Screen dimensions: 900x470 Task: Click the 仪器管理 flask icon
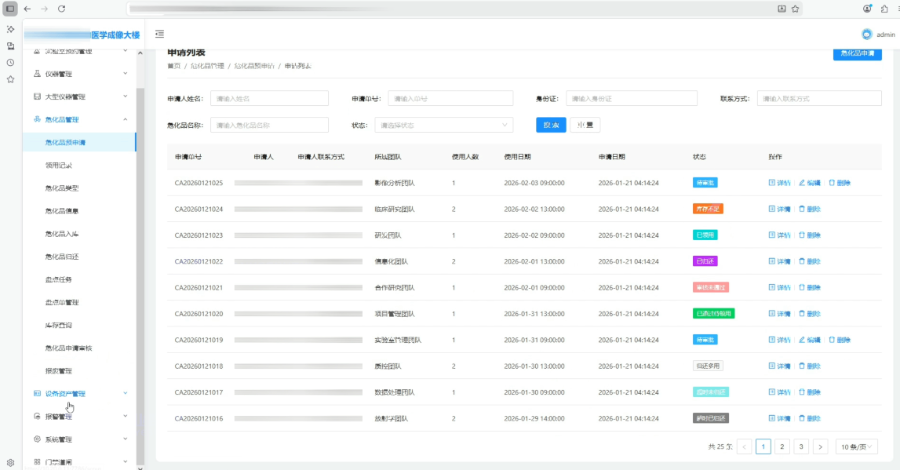(x=37, y=73)
